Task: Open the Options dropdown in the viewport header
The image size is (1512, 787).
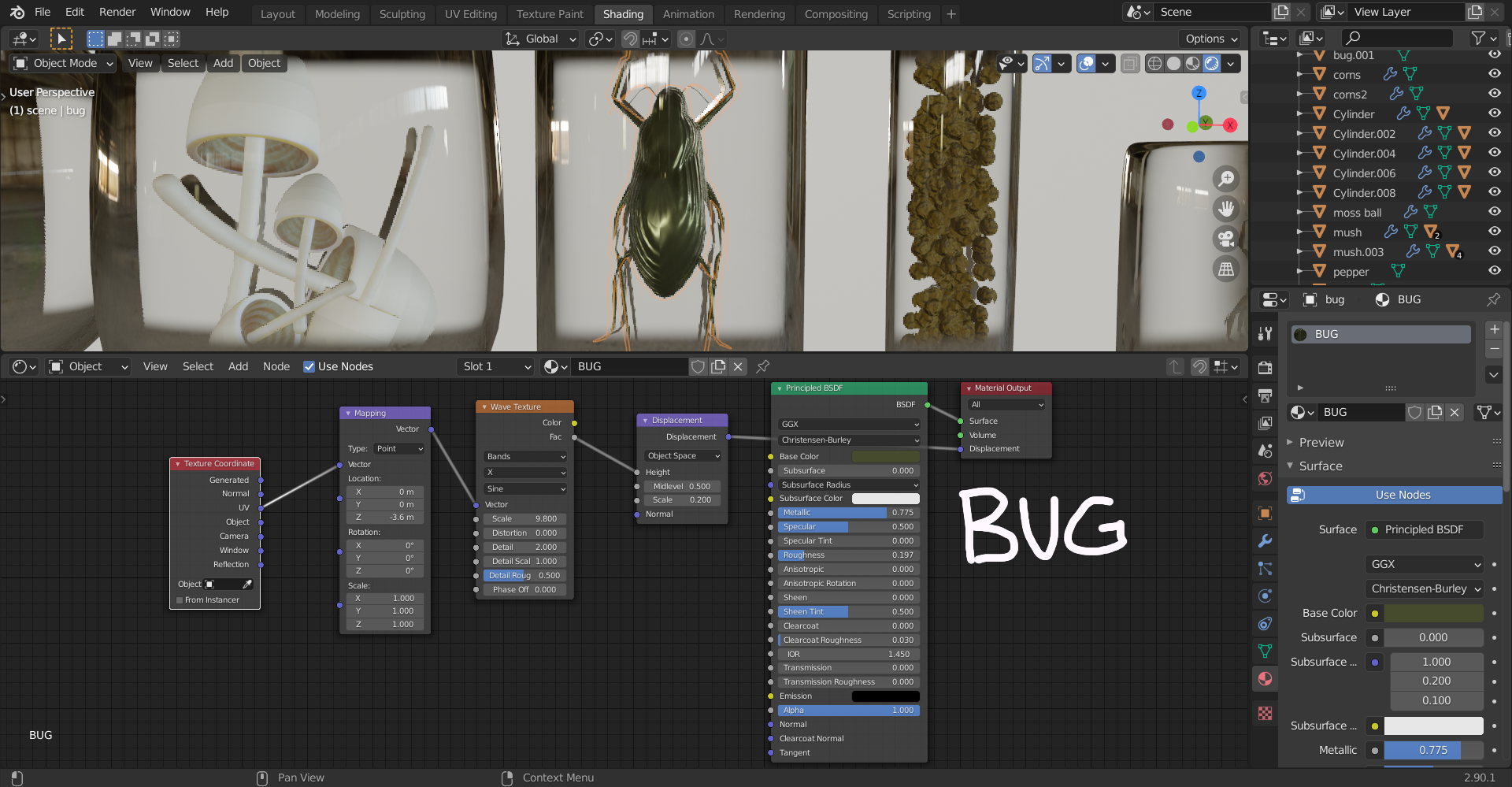Action: (x=1210, y=39)
